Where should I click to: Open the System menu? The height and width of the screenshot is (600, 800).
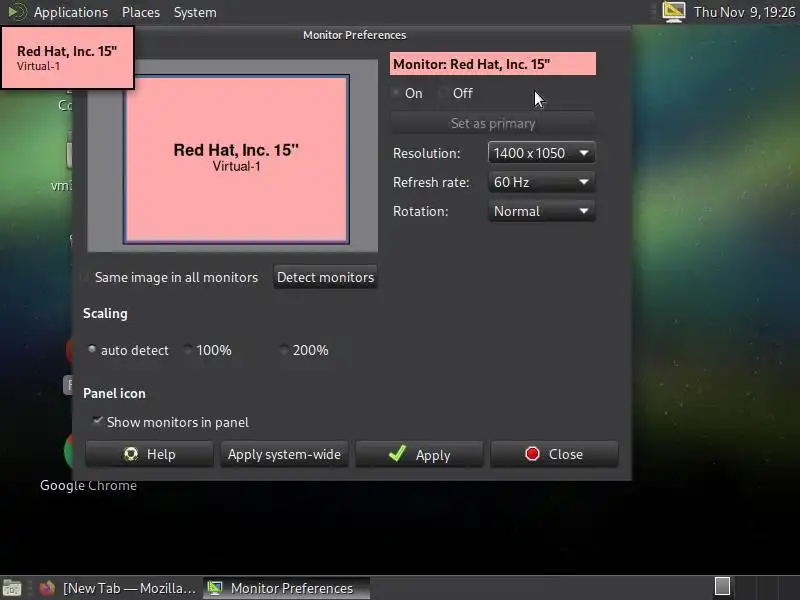pyautogui.click(x=195, y=12)
